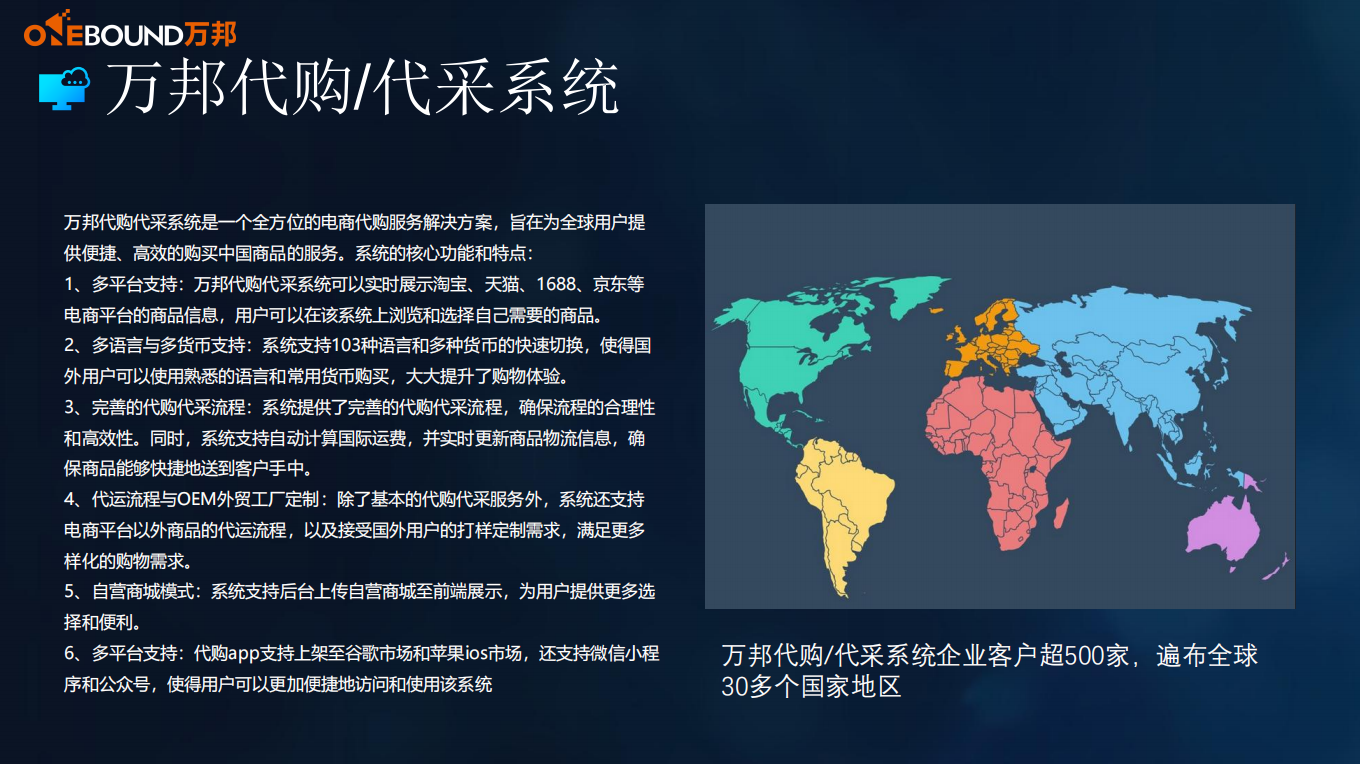Click the line 2、多语言与多货币支持

tap(358, 346)
